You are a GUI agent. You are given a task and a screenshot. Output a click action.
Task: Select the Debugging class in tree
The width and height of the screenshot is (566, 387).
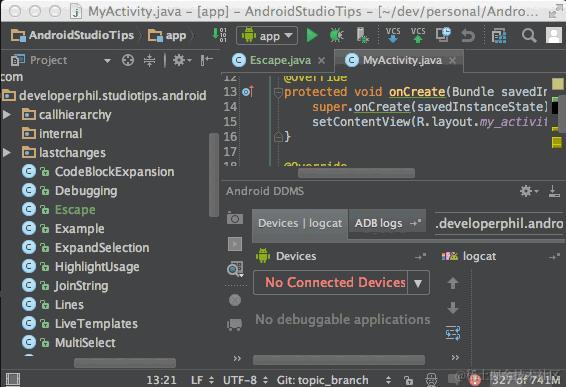pos(86,191)
